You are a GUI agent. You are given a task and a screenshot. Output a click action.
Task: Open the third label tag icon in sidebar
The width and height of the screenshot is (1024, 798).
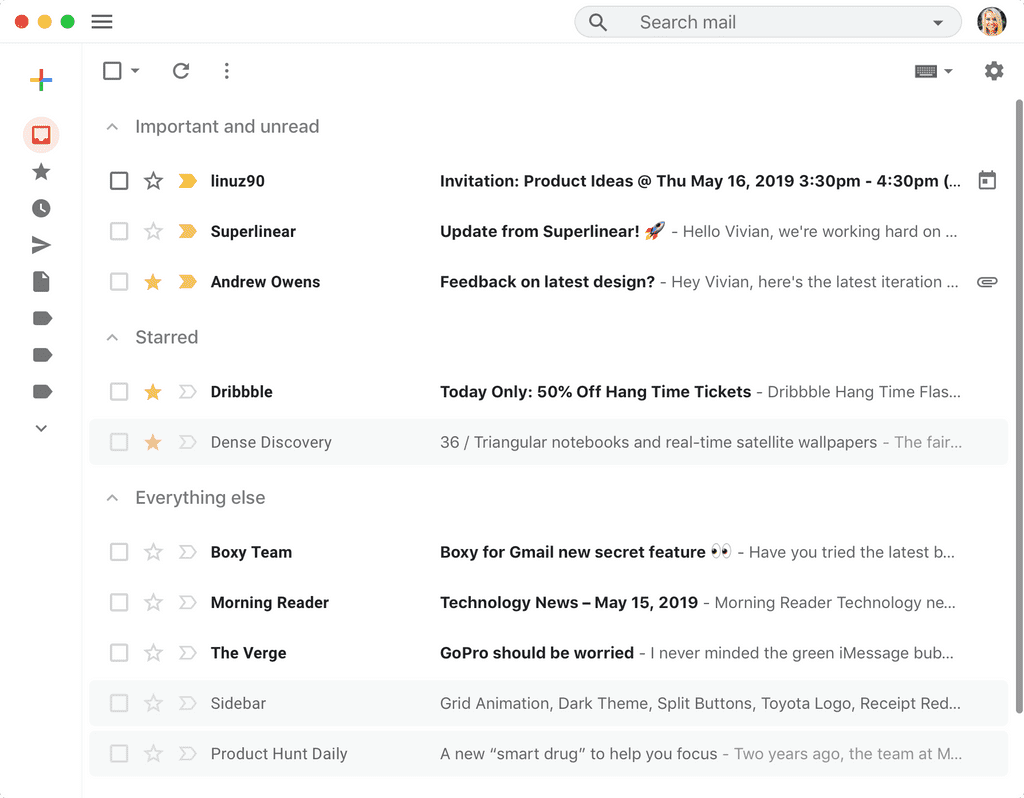coord(42,391)
